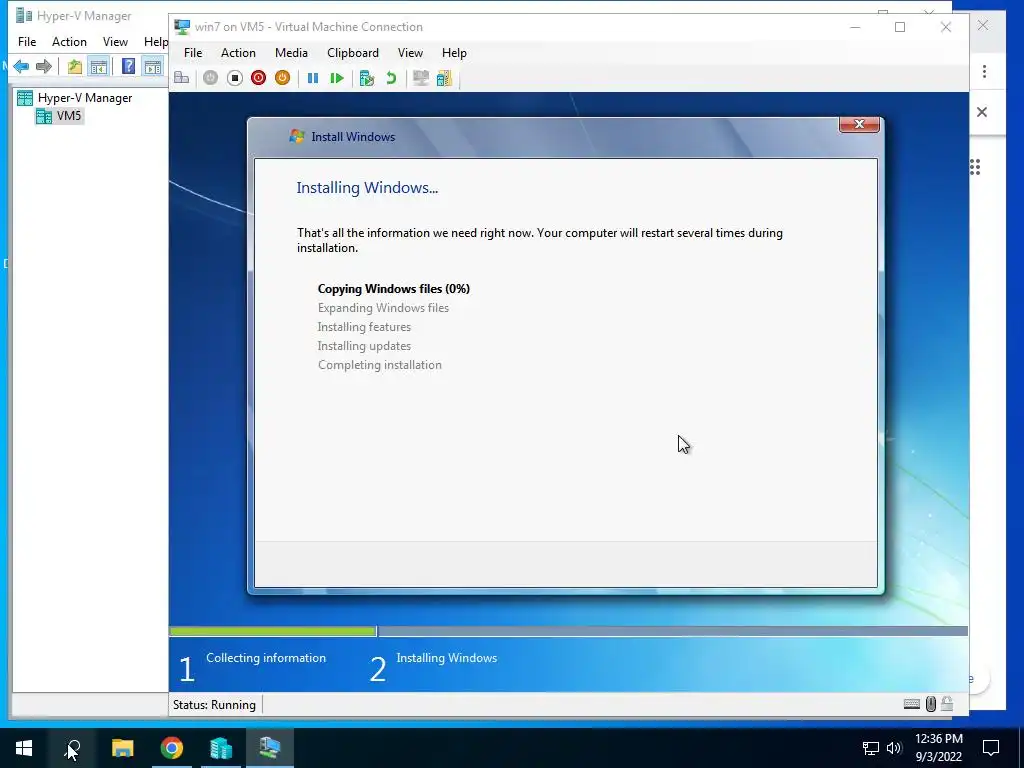Open View menu in Hyper-V Manager

click(115, 42)
